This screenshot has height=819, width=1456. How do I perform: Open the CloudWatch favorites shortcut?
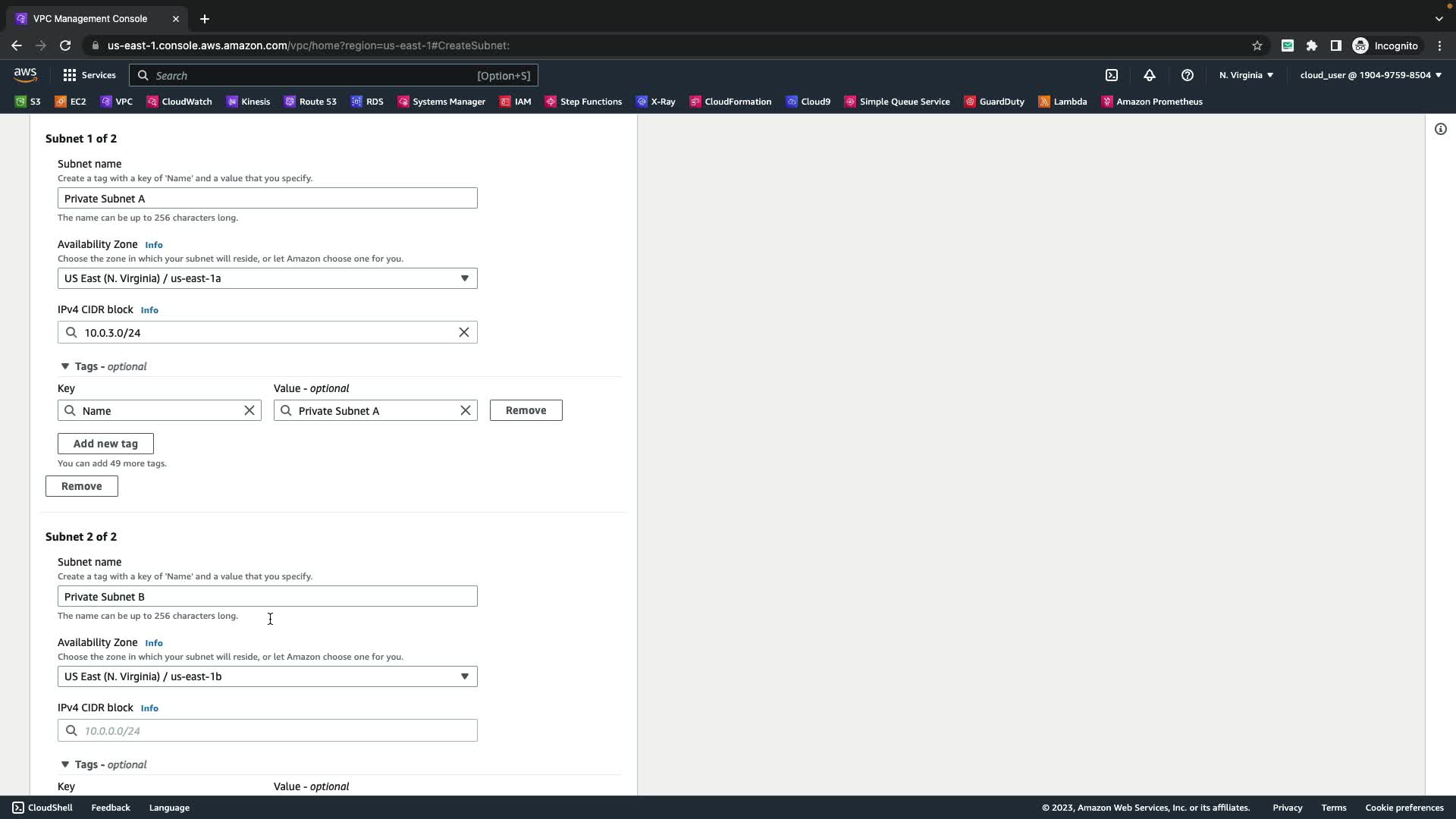click(x=179, y=102)
